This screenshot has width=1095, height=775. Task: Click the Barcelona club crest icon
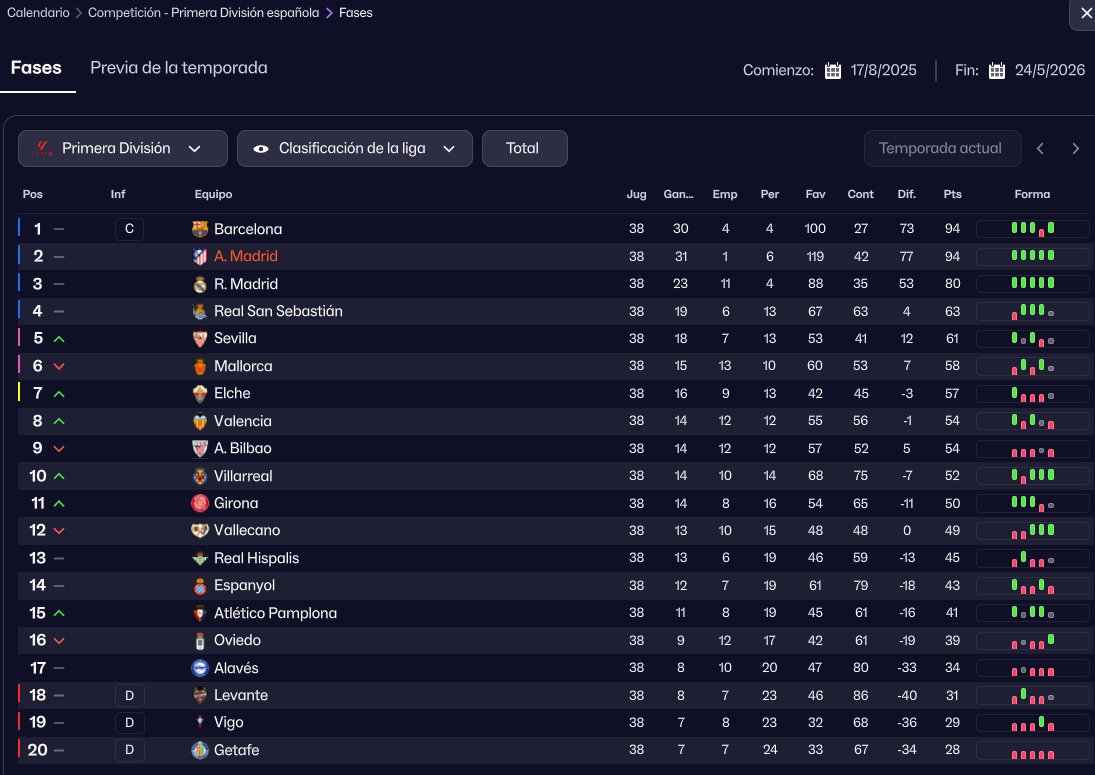[200, 229]
